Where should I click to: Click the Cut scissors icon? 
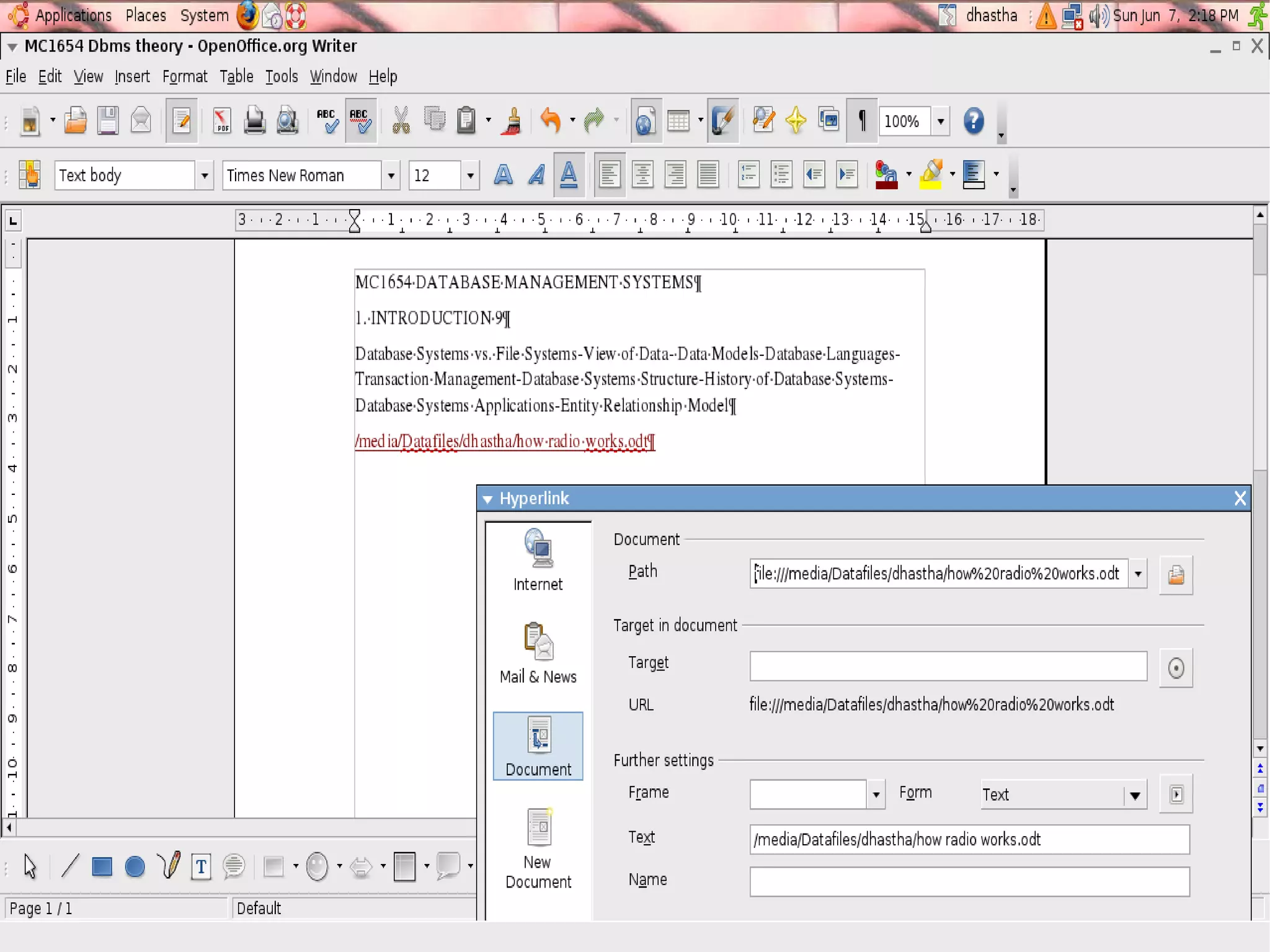click(x=401, y=120)
